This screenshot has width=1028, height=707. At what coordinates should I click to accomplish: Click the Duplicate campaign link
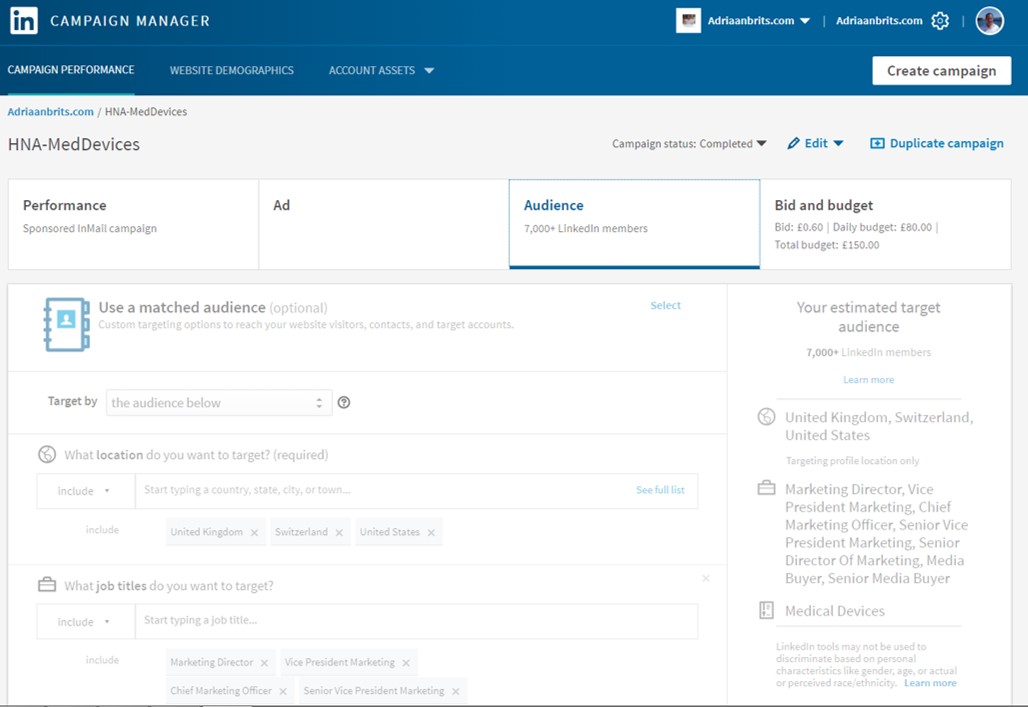946,143
